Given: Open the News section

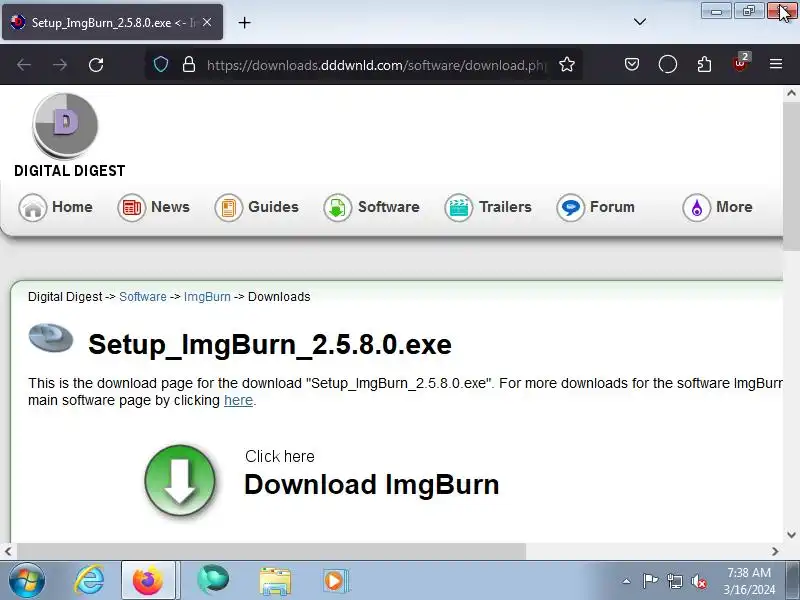Looking at the screenshot, I should point(154,208).
